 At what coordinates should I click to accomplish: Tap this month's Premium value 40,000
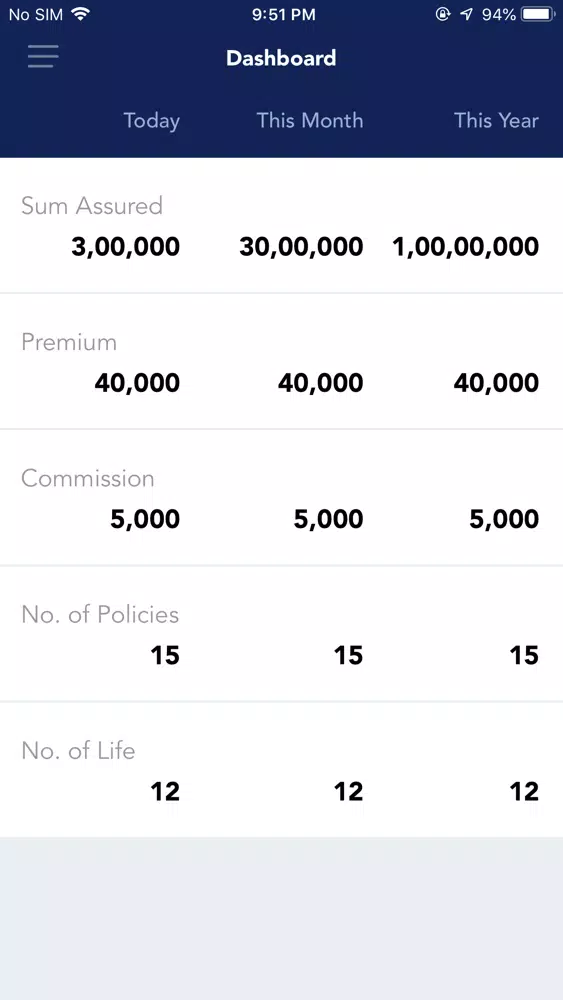tap(321, 383)
